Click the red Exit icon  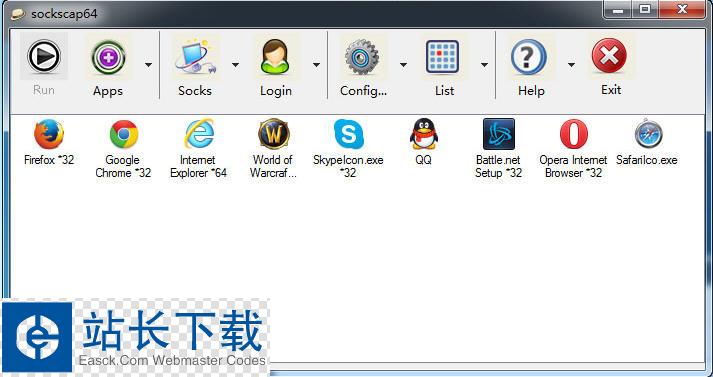coord(609,56)
